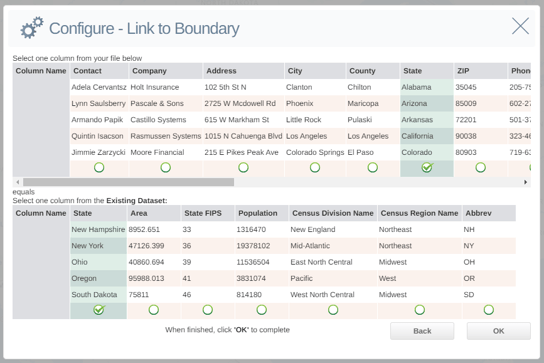Select the Address column radio button
Image resolution: width=544 pixels, height=363 pixels.
pyautogui.click(x=243, y=168)
